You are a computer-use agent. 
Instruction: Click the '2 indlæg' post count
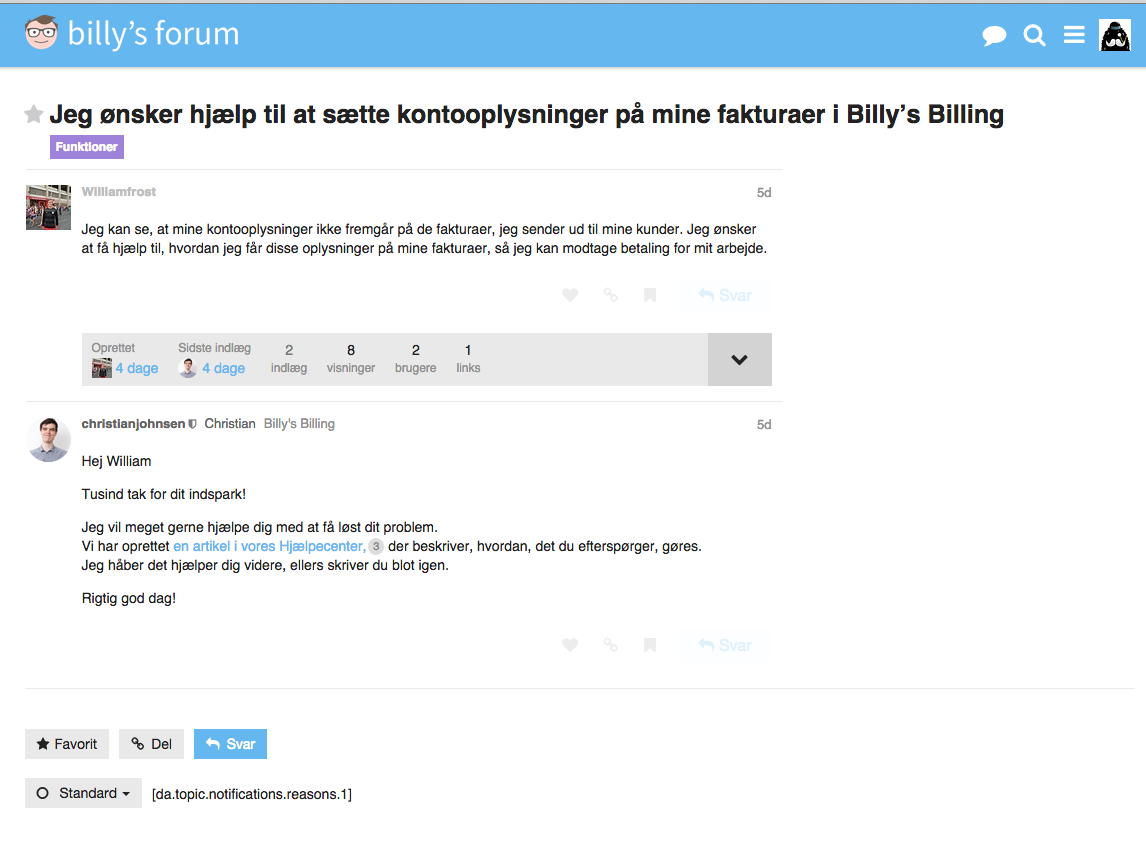pos(289,359)
